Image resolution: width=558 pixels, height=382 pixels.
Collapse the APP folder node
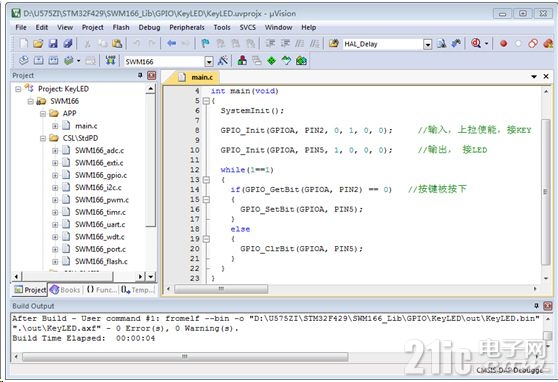43,114
